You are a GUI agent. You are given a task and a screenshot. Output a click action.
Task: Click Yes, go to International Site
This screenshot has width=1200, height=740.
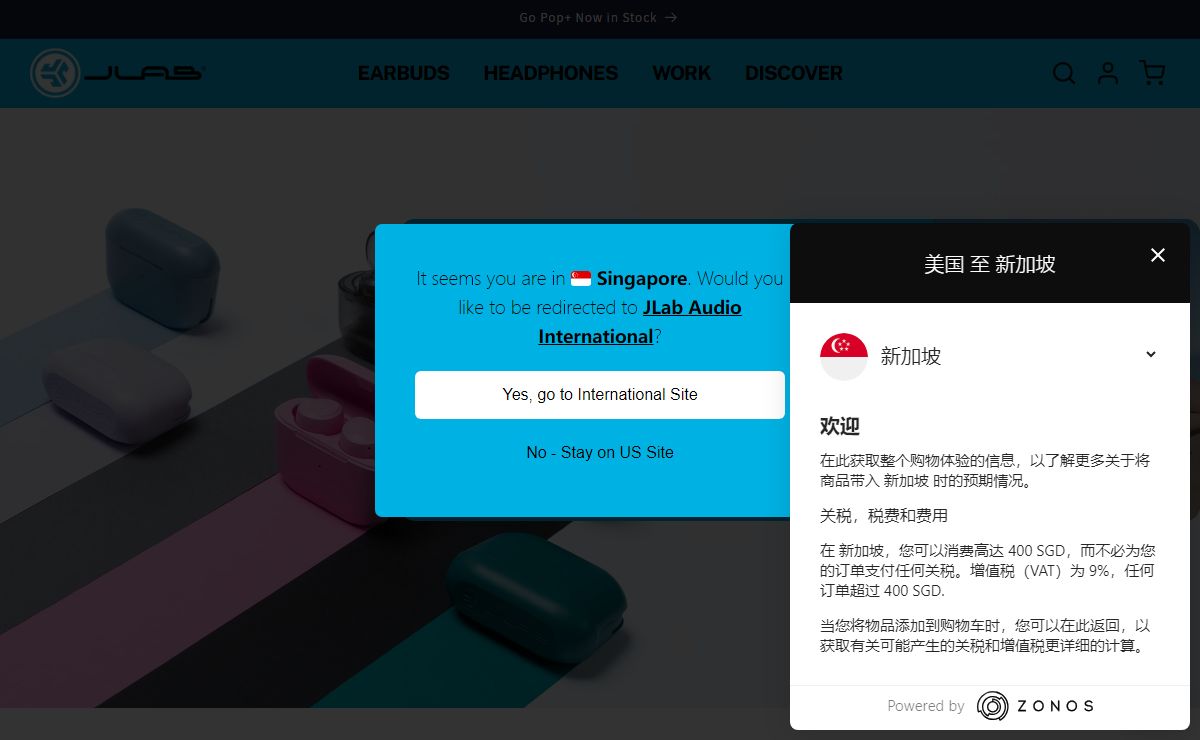pyautogui.click(x=600, y=395)
